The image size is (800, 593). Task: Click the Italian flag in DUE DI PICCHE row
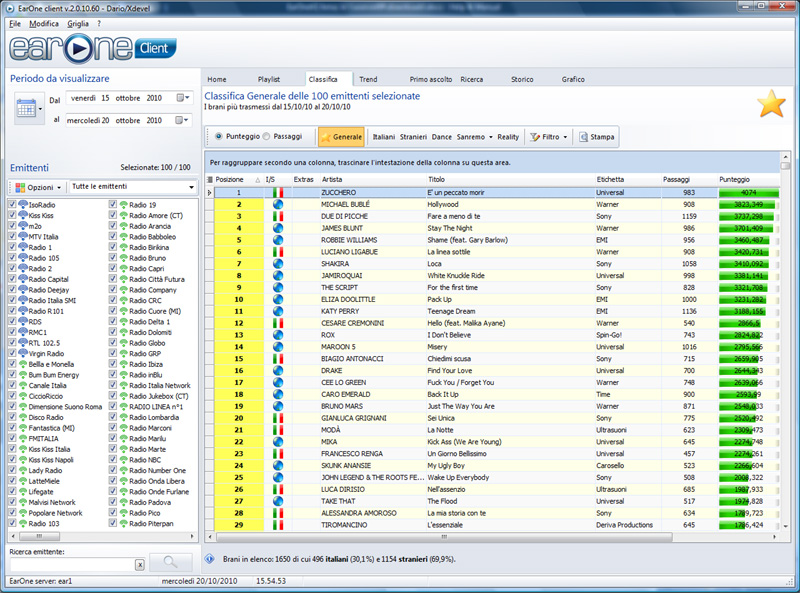[x=278, y=216]
